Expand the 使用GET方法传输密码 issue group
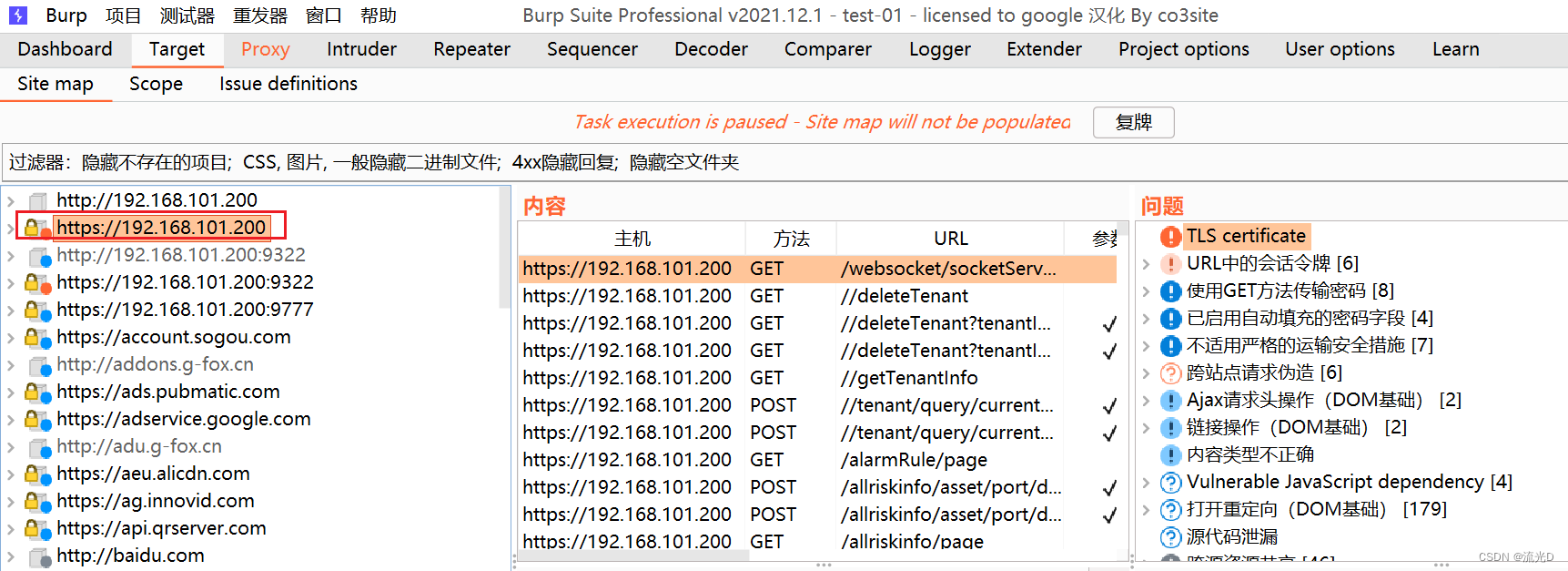 tap(1147, 291)
